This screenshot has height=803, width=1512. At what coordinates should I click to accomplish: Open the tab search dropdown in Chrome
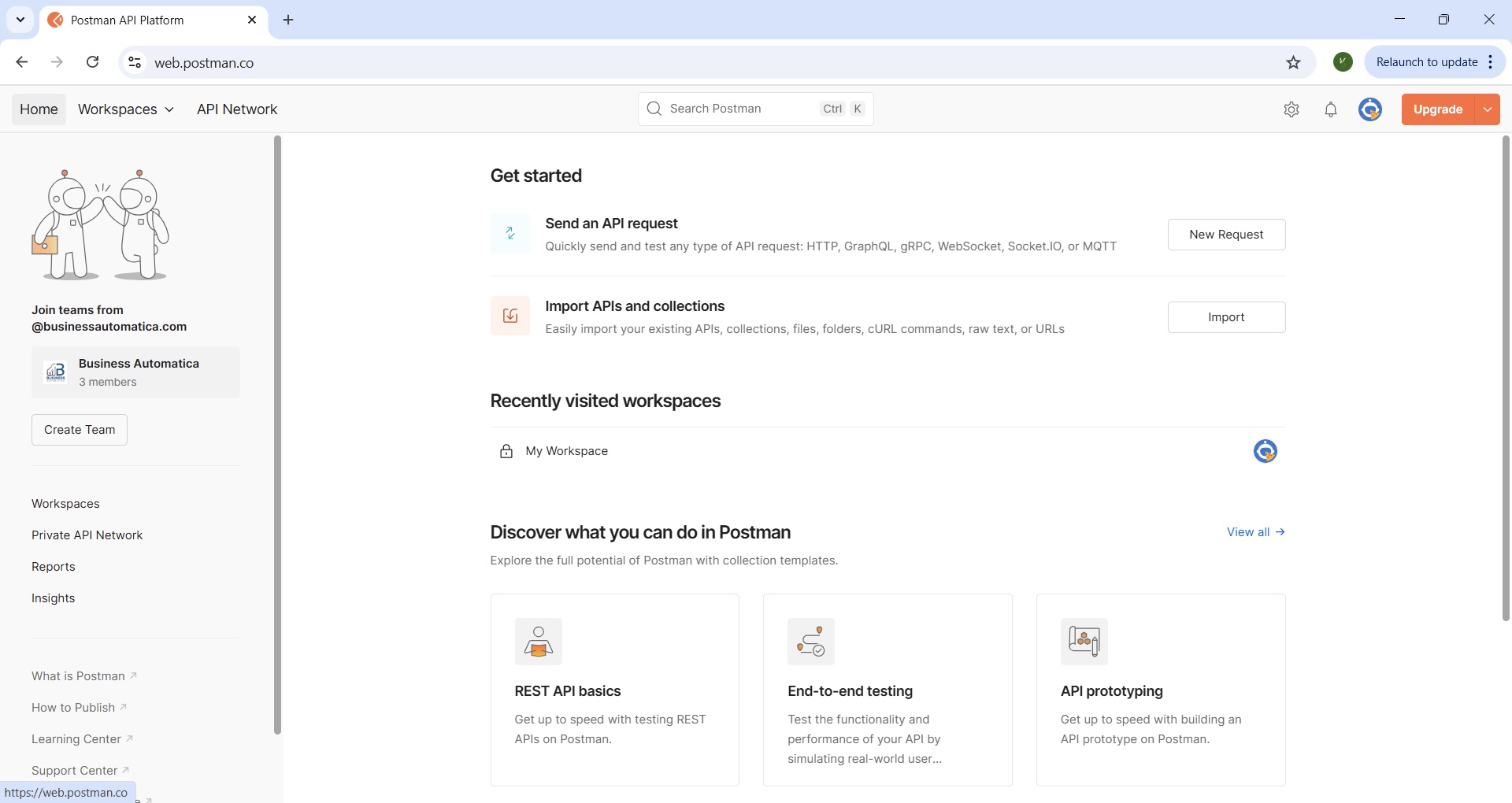[x=20, y=20]
